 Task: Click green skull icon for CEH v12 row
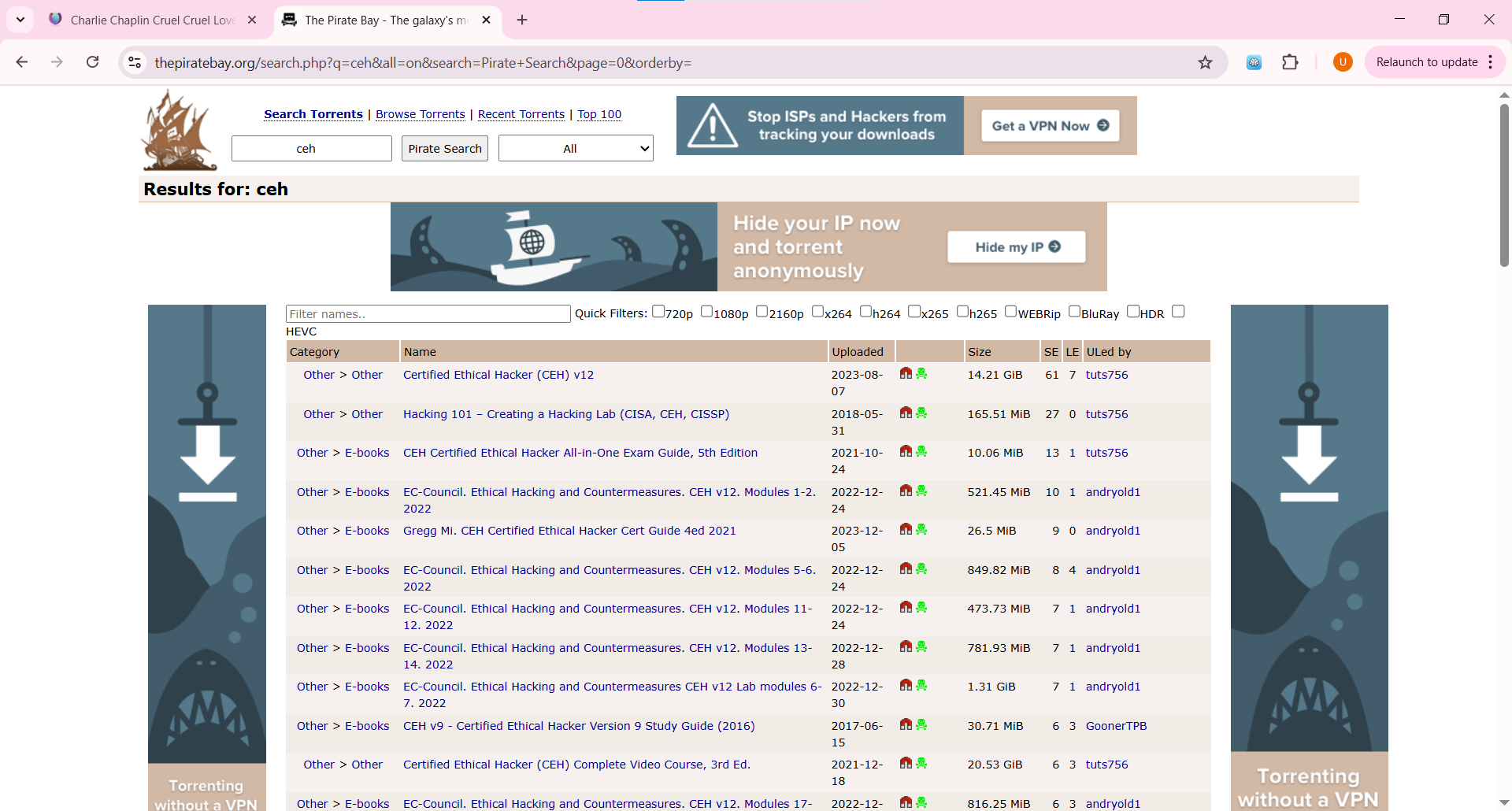tap(921, 373)
